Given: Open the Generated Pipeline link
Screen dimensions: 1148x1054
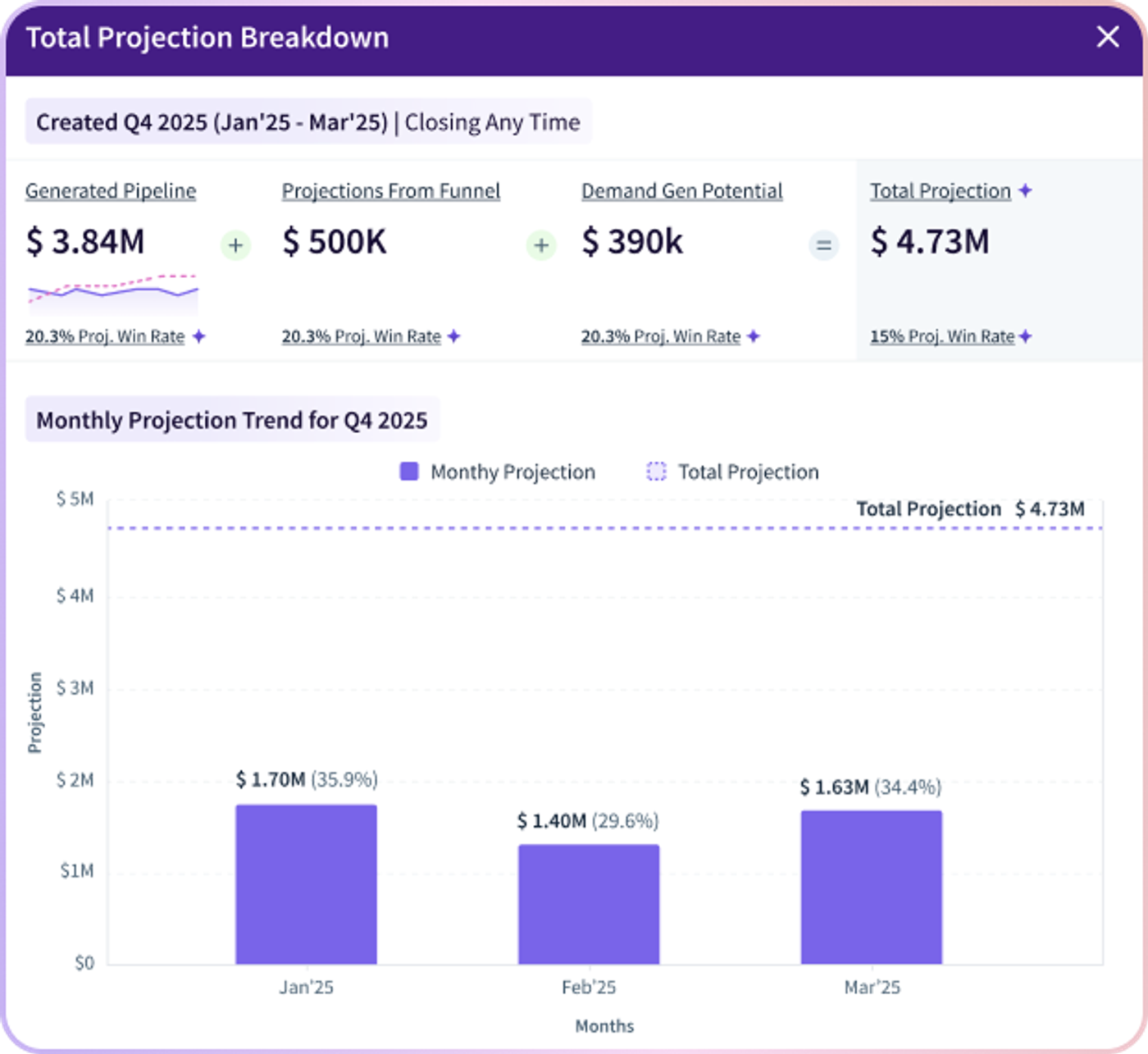Looking at the screenshot, I should pyautogui.click(x=111, y=191).
